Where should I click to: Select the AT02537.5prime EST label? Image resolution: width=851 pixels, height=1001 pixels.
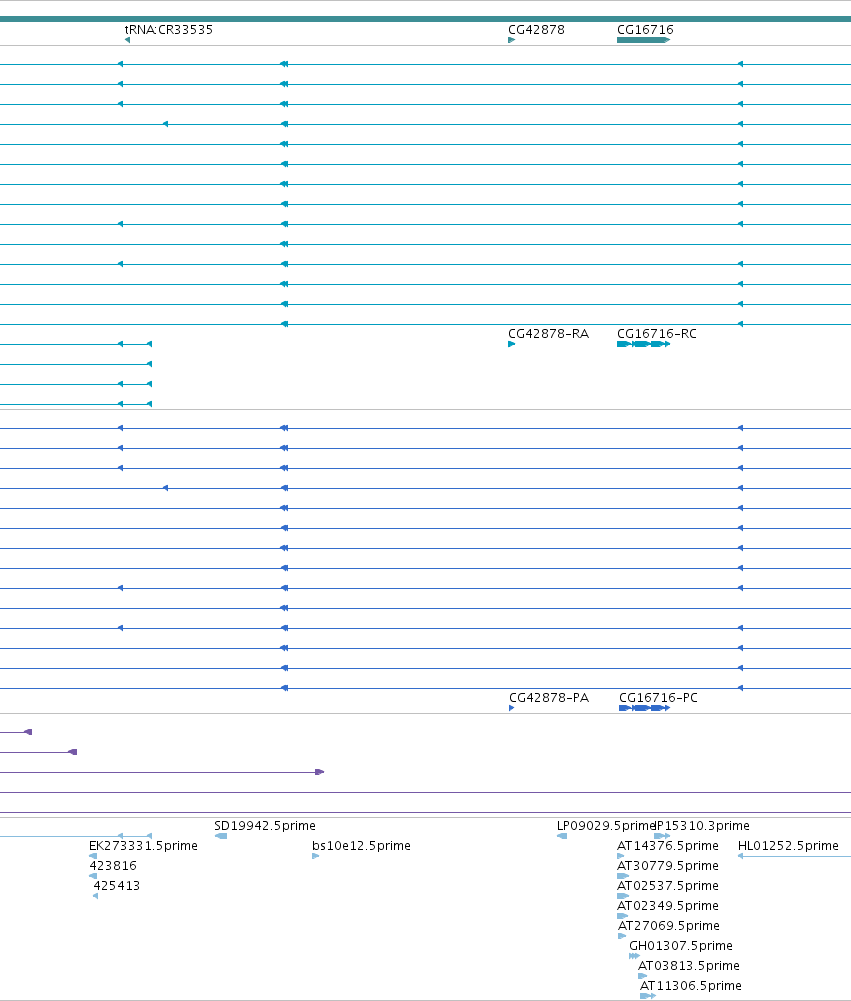click(x=668, y=885)
